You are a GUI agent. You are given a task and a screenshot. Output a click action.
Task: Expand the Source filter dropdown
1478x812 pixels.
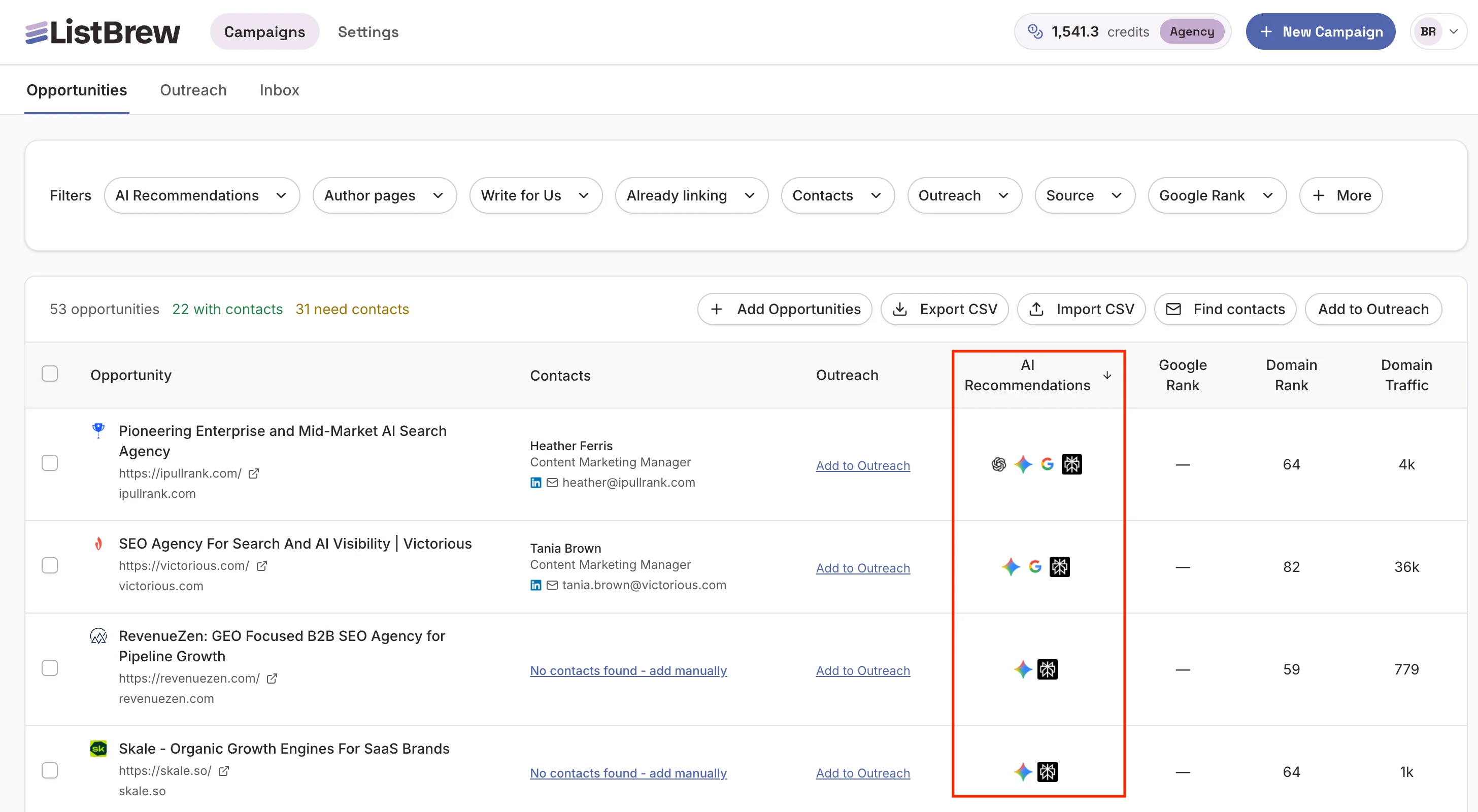click(x=1085, y=196)
